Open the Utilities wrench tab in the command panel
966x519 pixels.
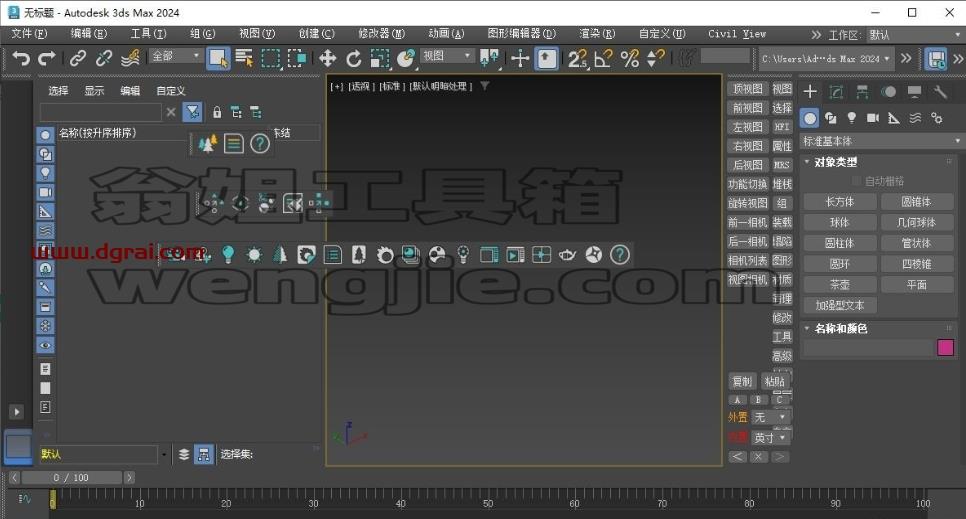pyautogui.click(x=940, y=92)
